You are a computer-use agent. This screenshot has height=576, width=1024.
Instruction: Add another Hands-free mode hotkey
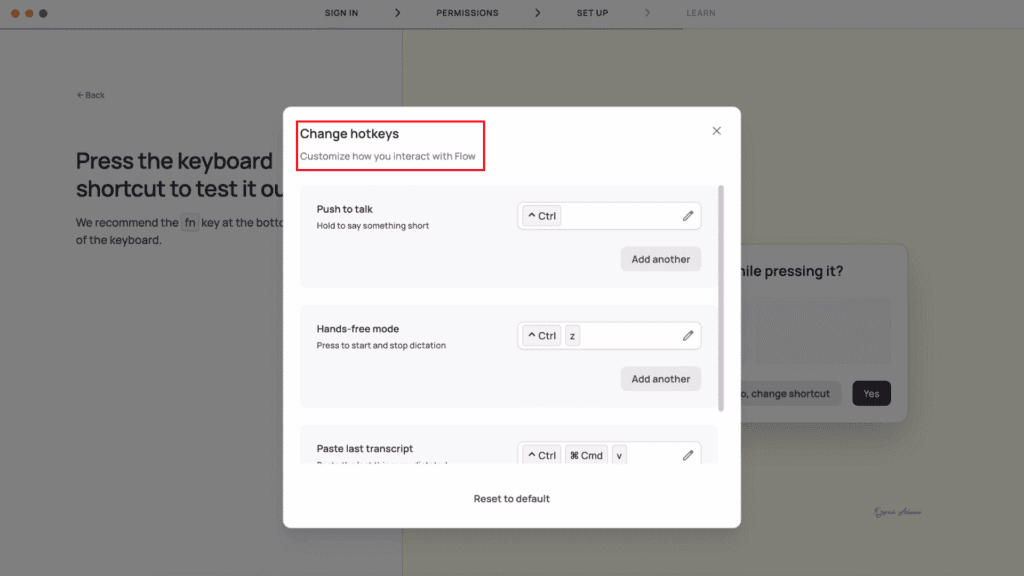[x=660, y=379]
